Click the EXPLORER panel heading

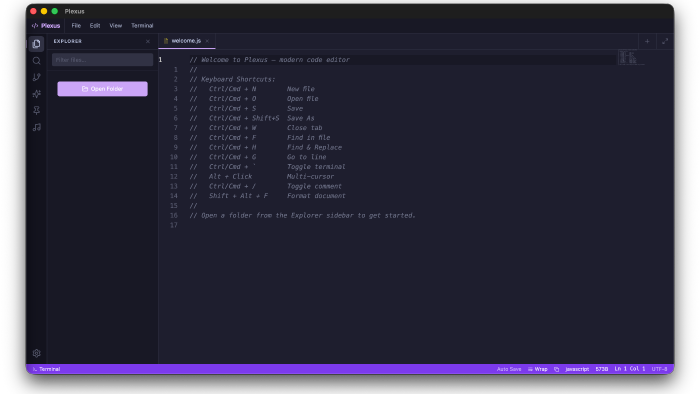click(68, 41)
